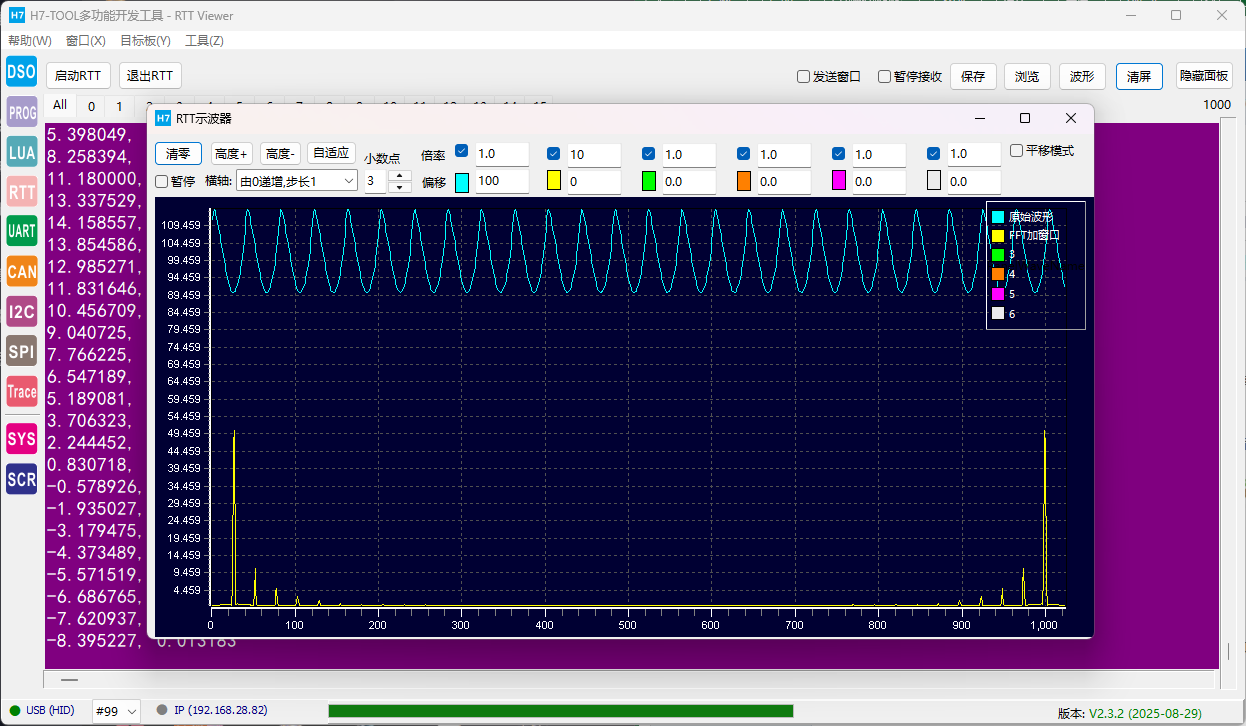The height and width of the screenshot is (726, 1246).
Task: Enable the 暂停接收 checkbox
Action: pyautogui.click(x=885, y=77)
